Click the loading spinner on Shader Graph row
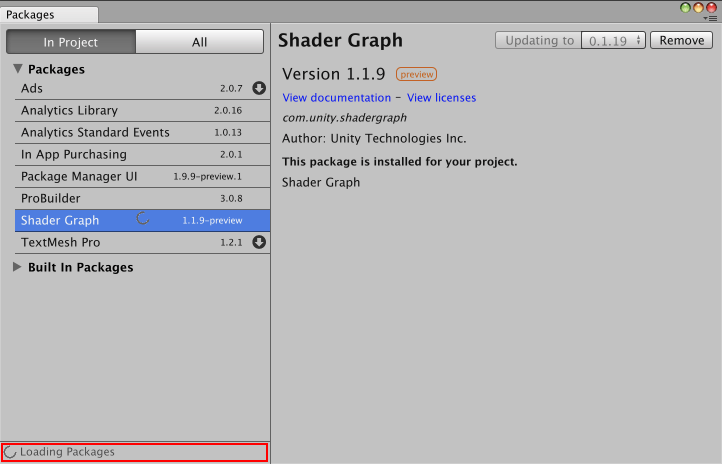Screen dimensions: 722x464 [143, 219]
